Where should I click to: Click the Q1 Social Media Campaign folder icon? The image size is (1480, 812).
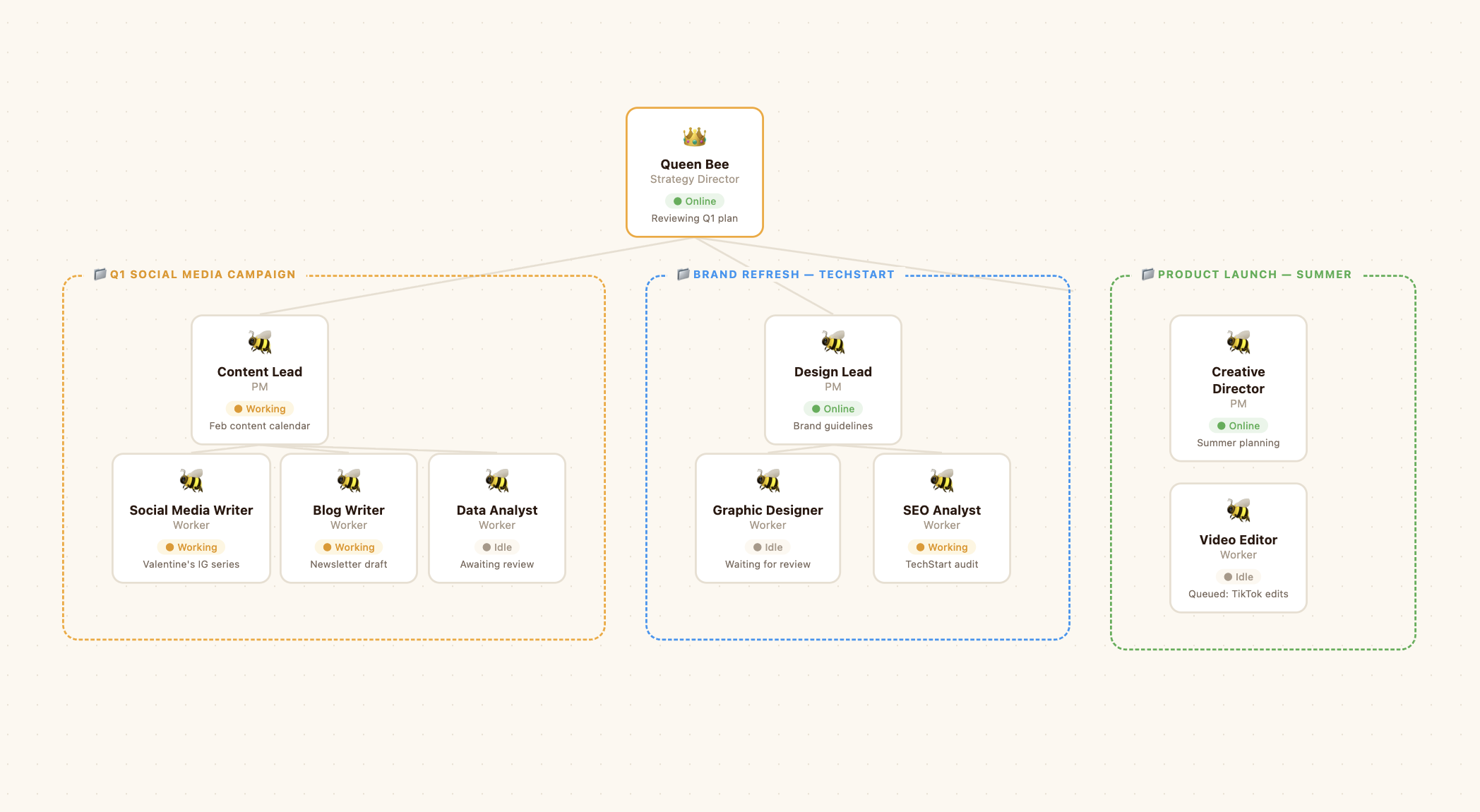pos(100,274)
